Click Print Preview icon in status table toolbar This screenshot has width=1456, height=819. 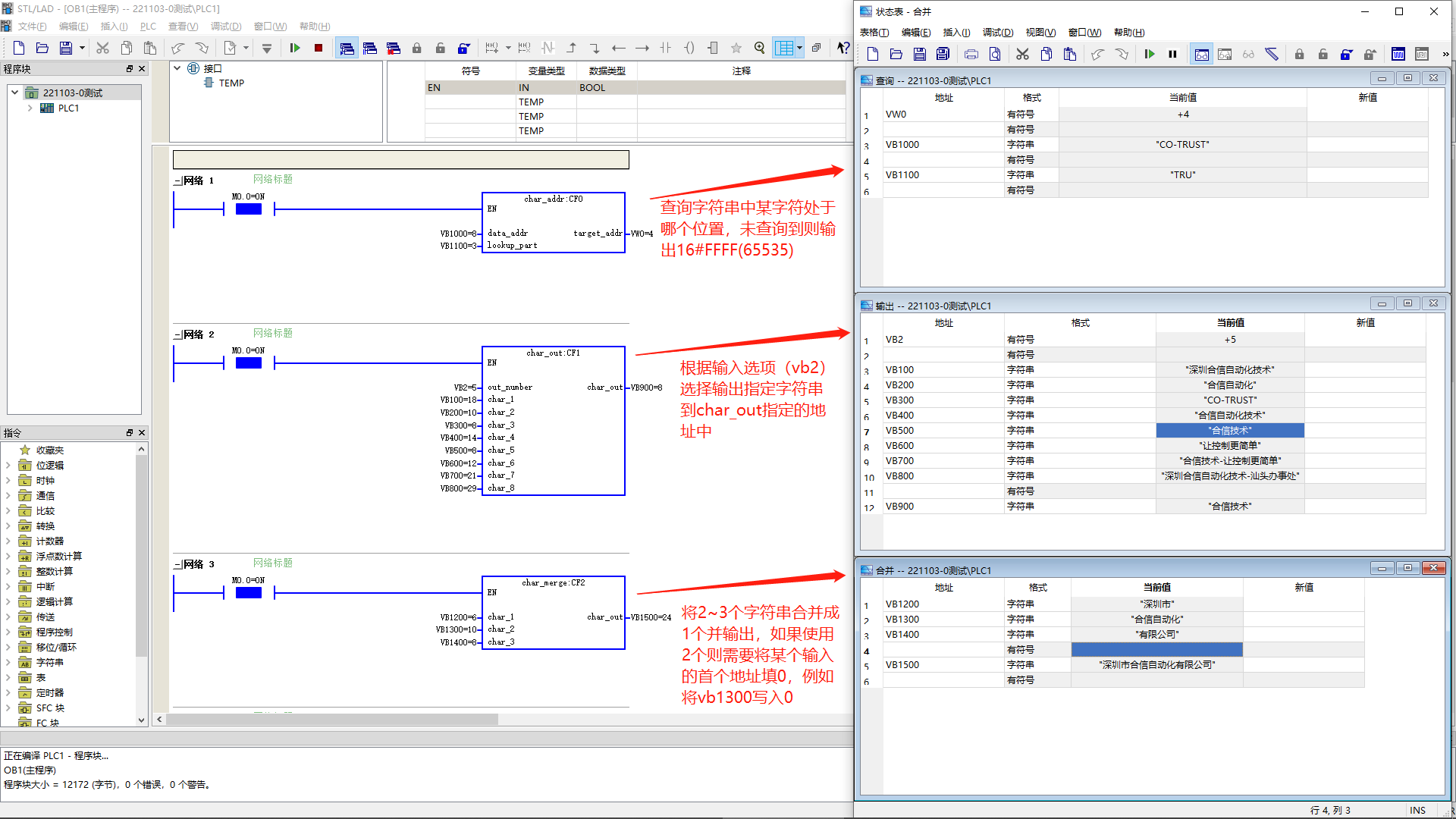[x=995, y=55]
